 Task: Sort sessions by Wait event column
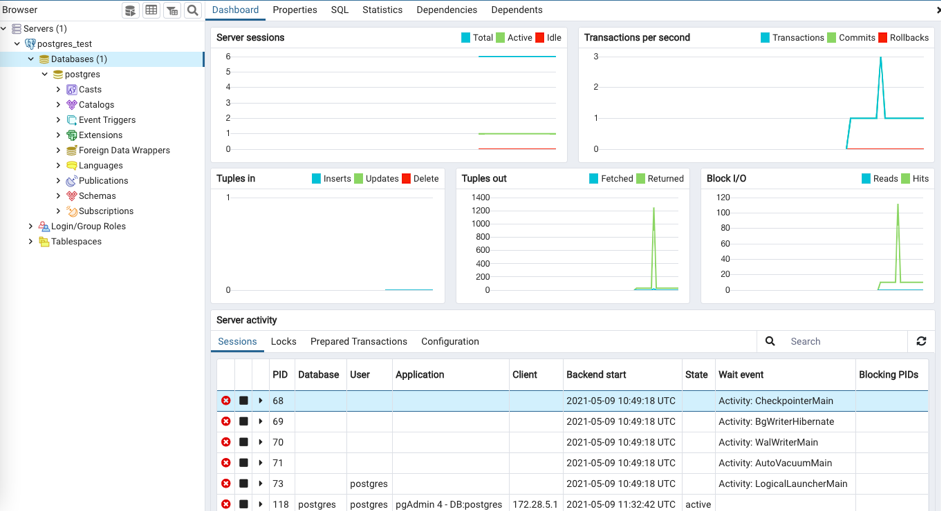[x=784, y=375]
